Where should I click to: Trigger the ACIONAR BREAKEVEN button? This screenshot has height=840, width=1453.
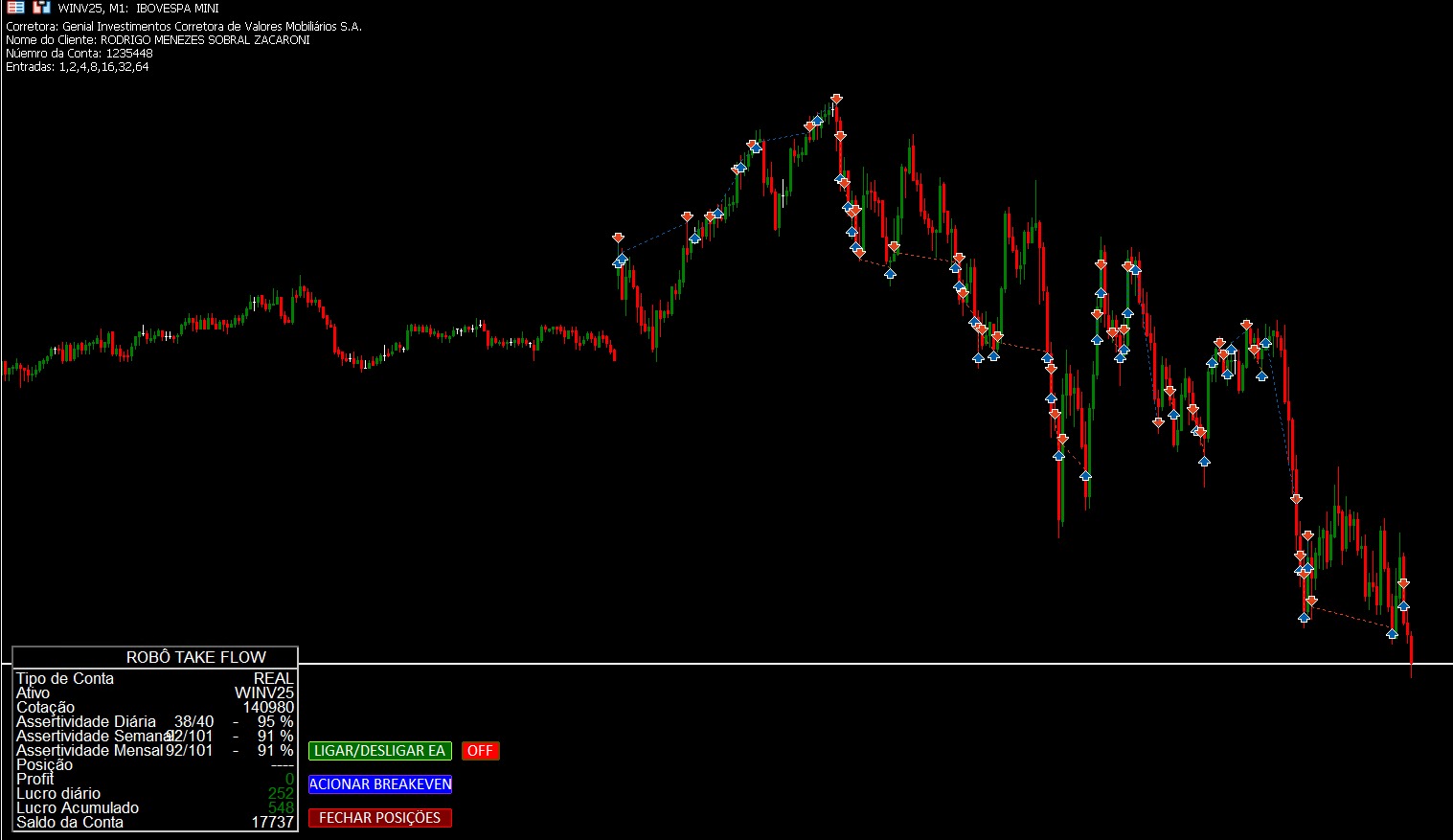[x=379, y=784]
